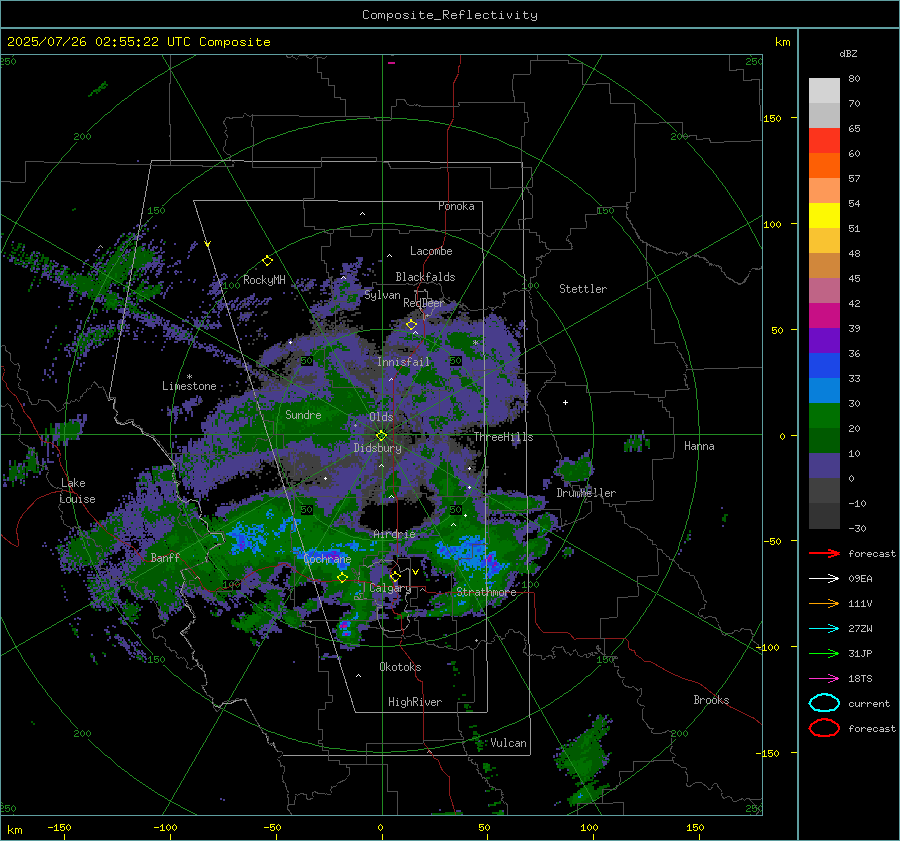Image resolution: width=900 pixels, height=841 pixels.
Task: Click the orange 111V arrow legend icon
Action: (824, 603)
